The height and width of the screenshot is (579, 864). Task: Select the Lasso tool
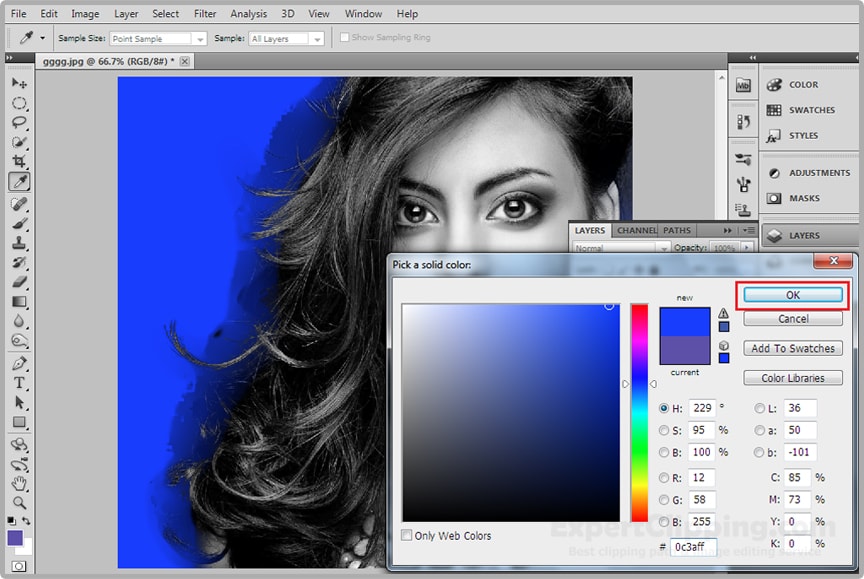(x=19, y=122)
